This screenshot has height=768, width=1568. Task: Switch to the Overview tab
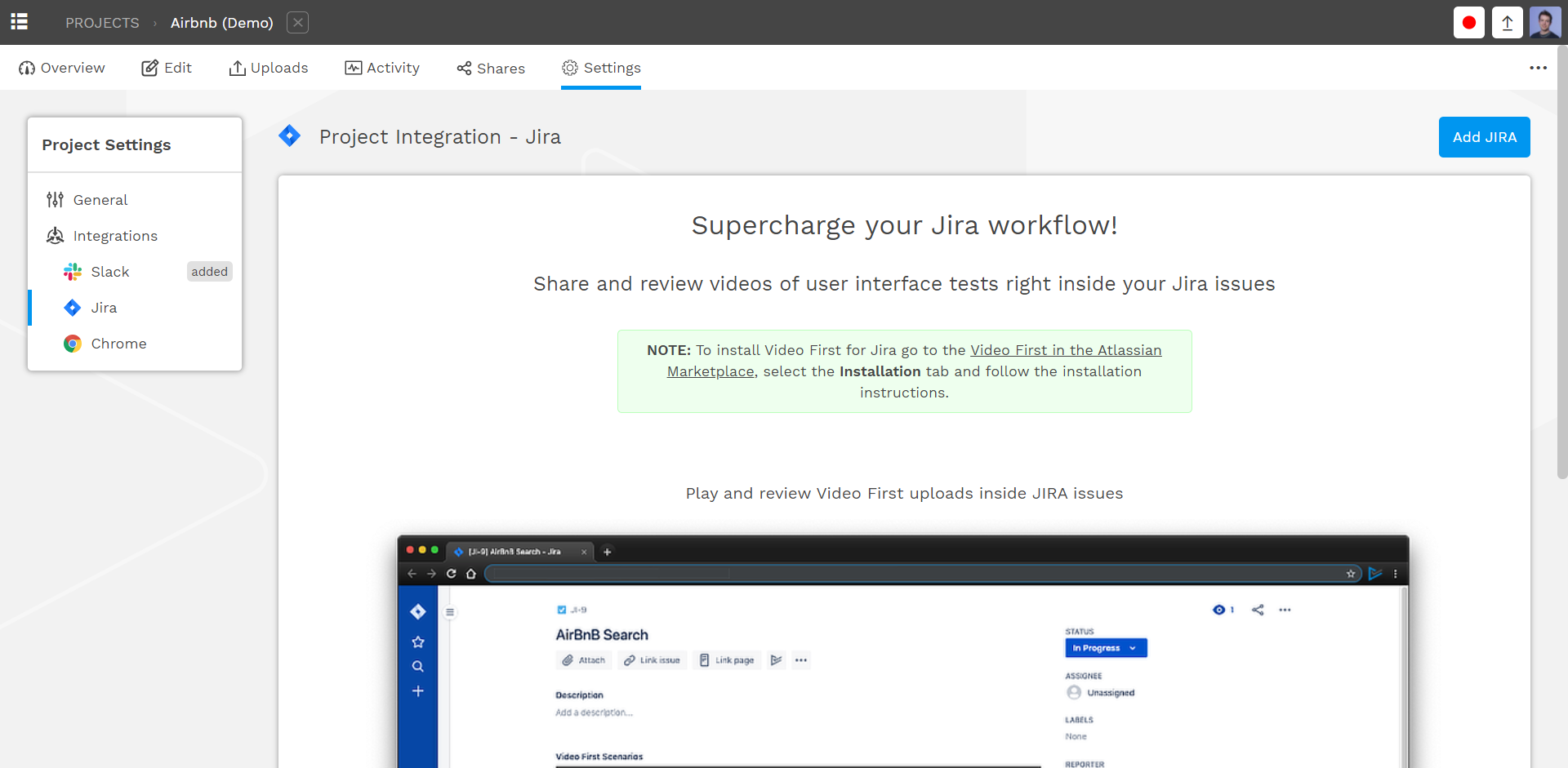61,68
